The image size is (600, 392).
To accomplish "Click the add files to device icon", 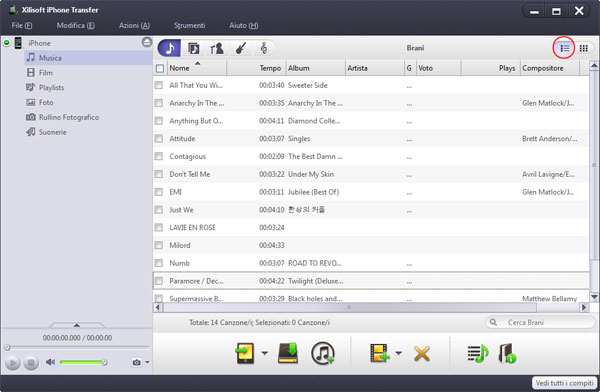I will (x=380, y=353).
